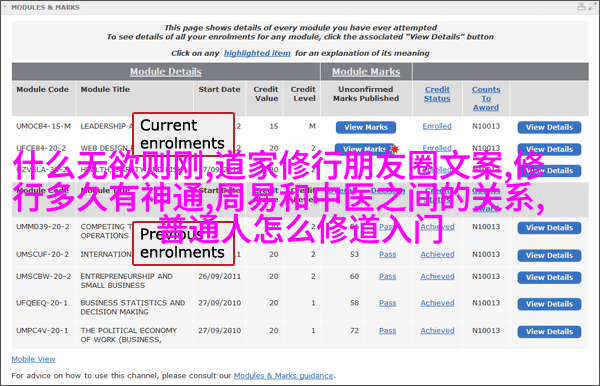Click Achieved status for UMPC4V-20-1
600x386 pixels.
point(437,331)
